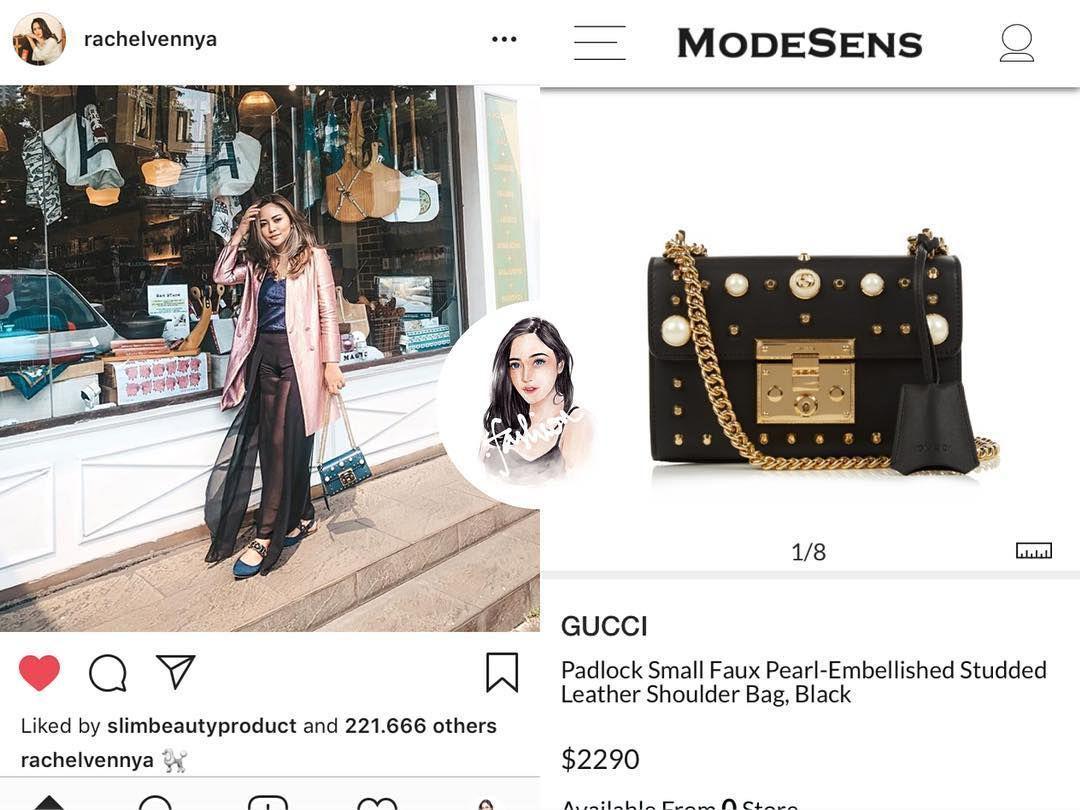Tap the Instagram home icon in bottom bar

48,802
